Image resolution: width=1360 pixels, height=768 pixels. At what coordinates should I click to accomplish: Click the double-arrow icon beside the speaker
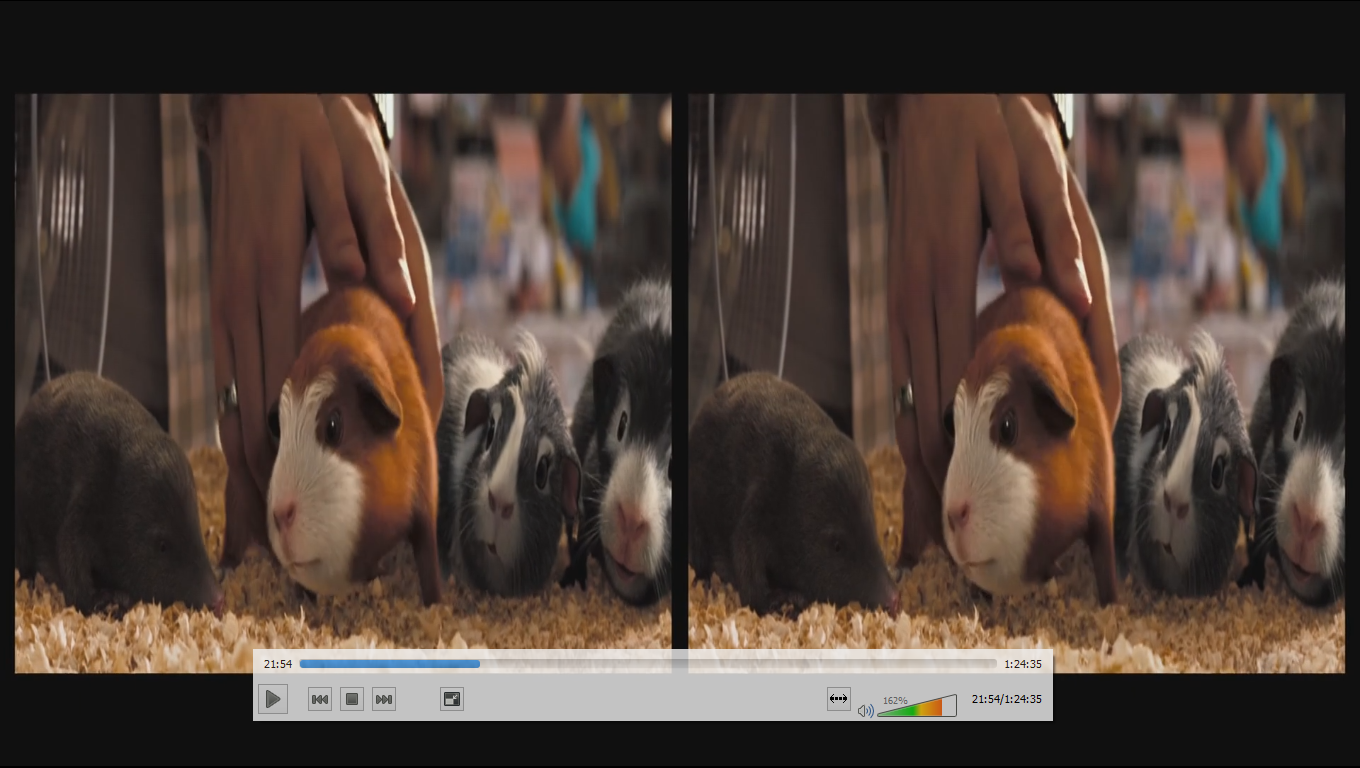point(839,698)
